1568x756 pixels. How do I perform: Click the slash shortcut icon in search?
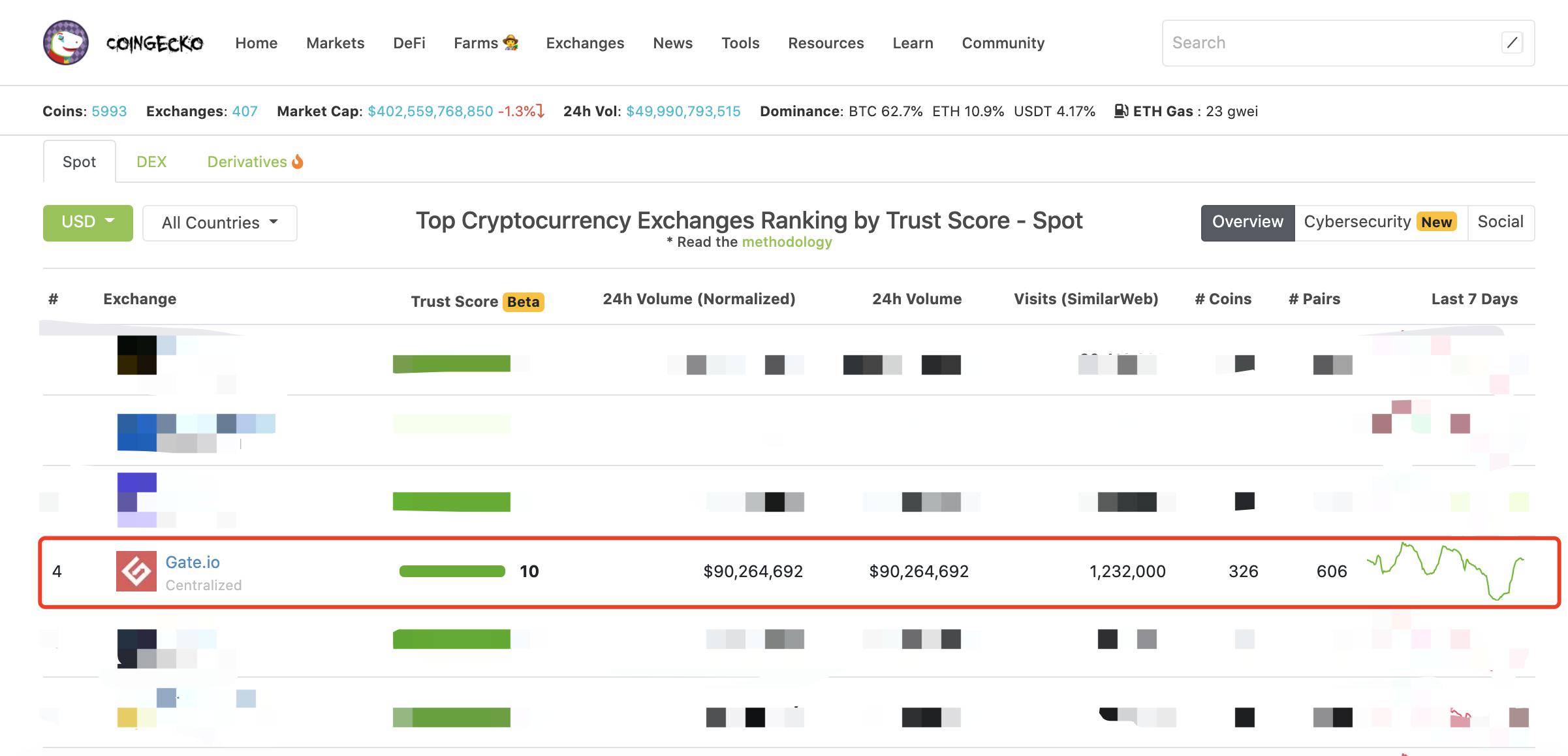coord(1512,43)
